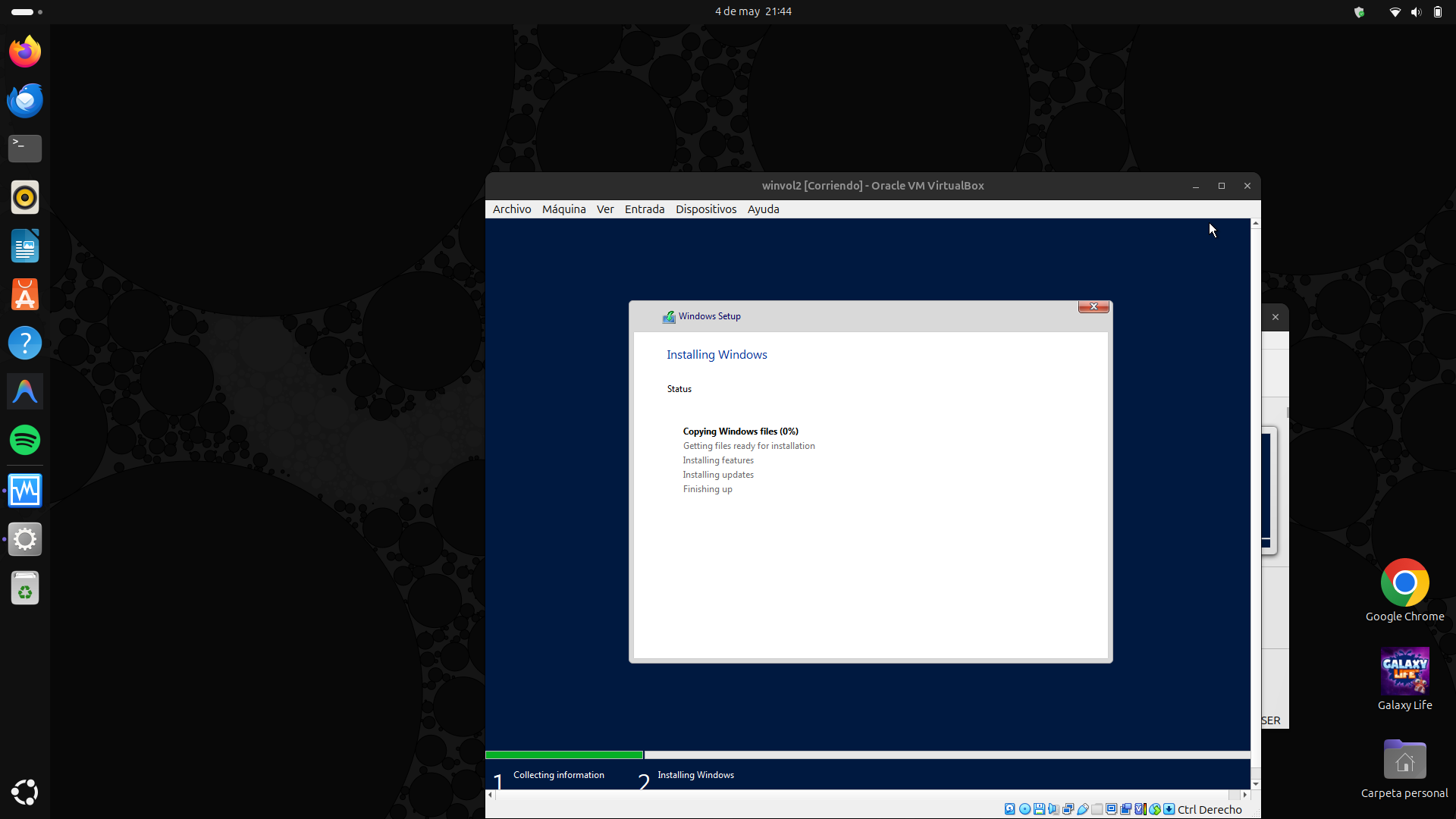Click the VM vertical scrollbar up arrow
The width and height of the screenshot is (1456, 819).
1256,223
